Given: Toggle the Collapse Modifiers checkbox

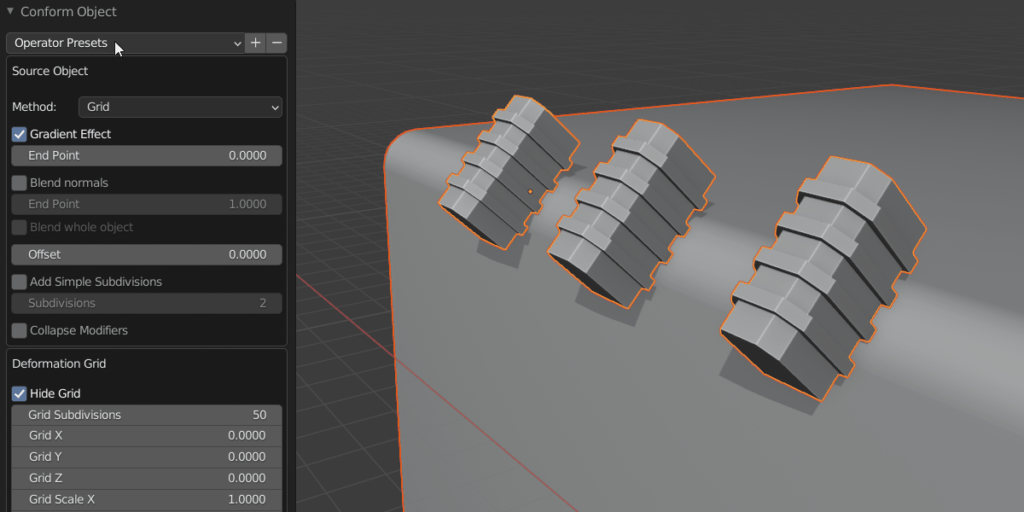Looking at the screenshot, I should tap(19, 330).
